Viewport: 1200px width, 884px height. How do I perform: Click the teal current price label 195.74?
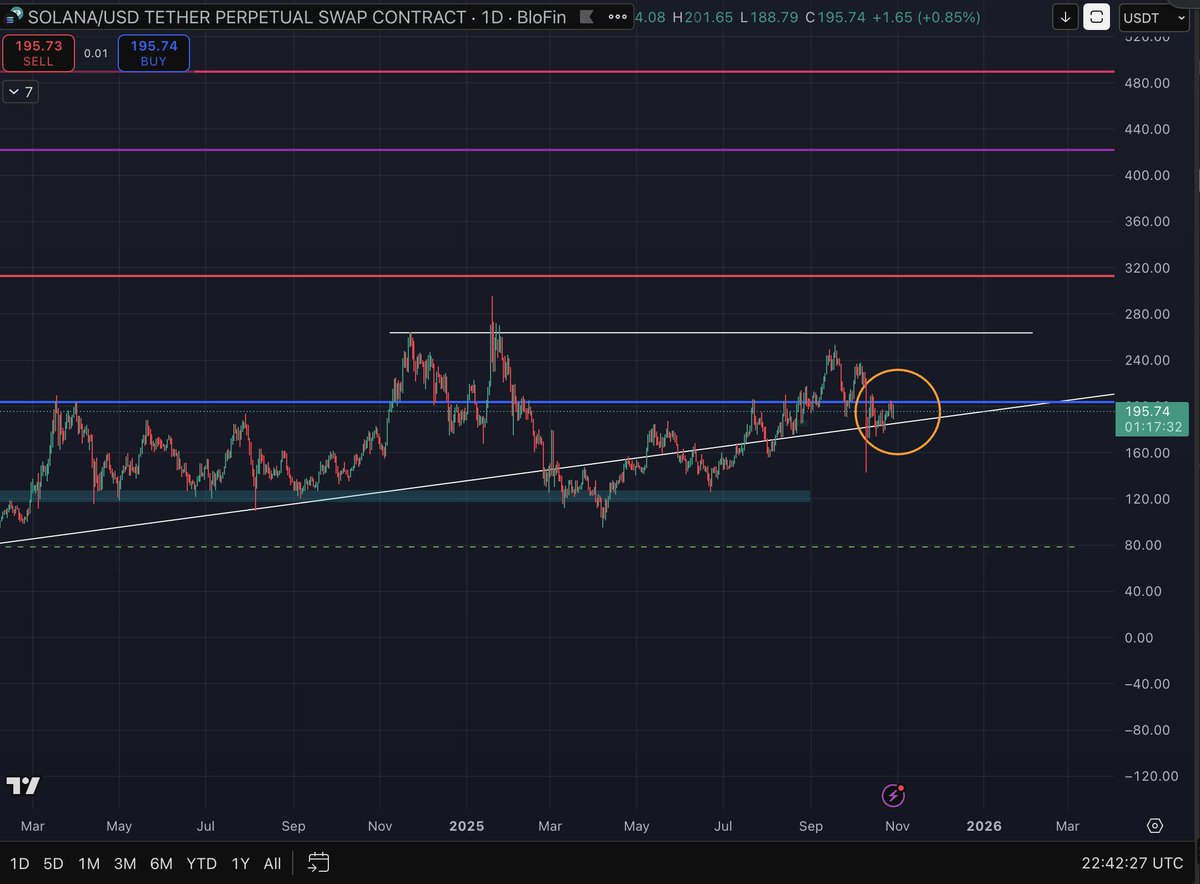point(1151,411)
